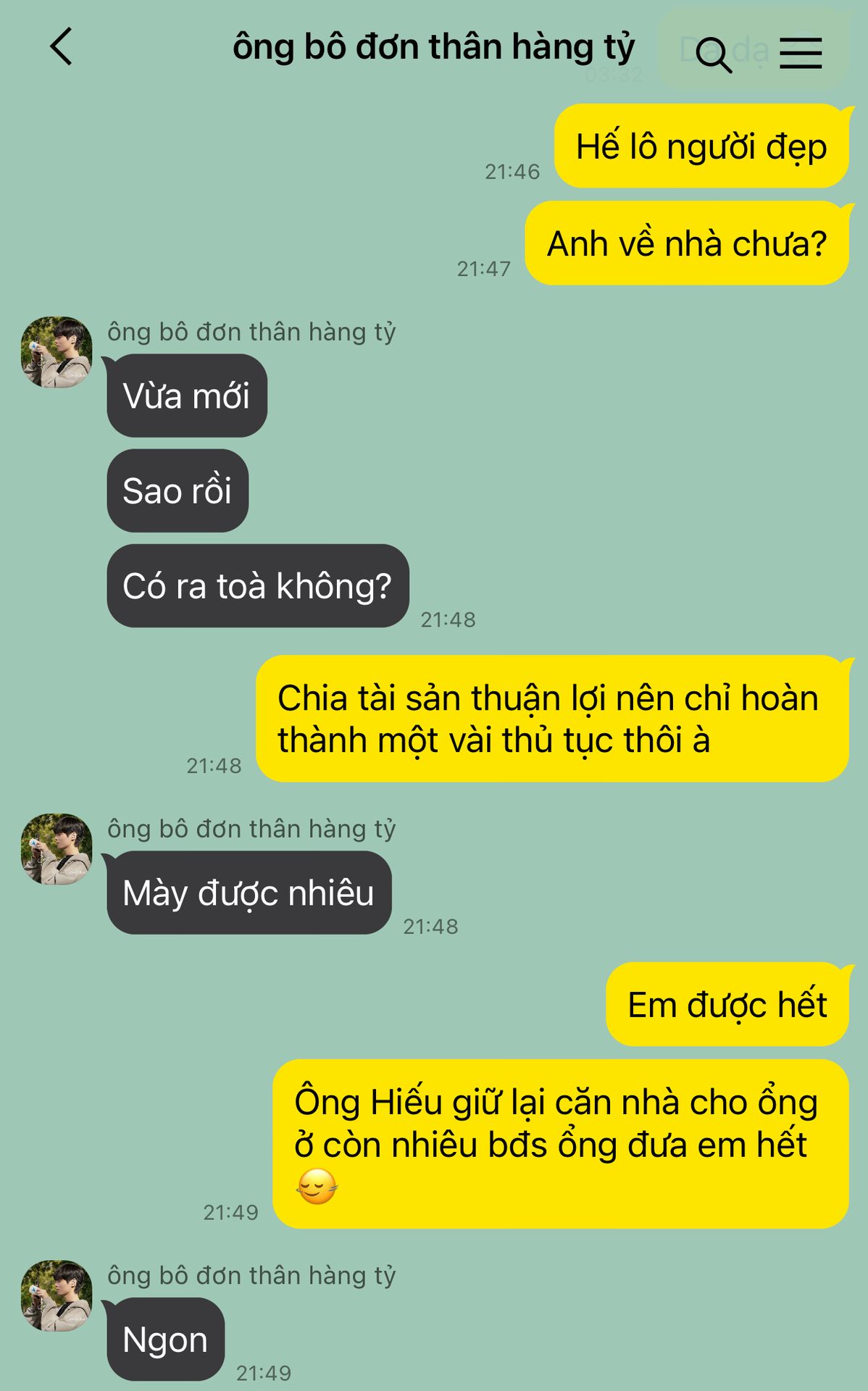
Task: Tap sender name above "Ngon"
Action: click(x=251, y=1276)
